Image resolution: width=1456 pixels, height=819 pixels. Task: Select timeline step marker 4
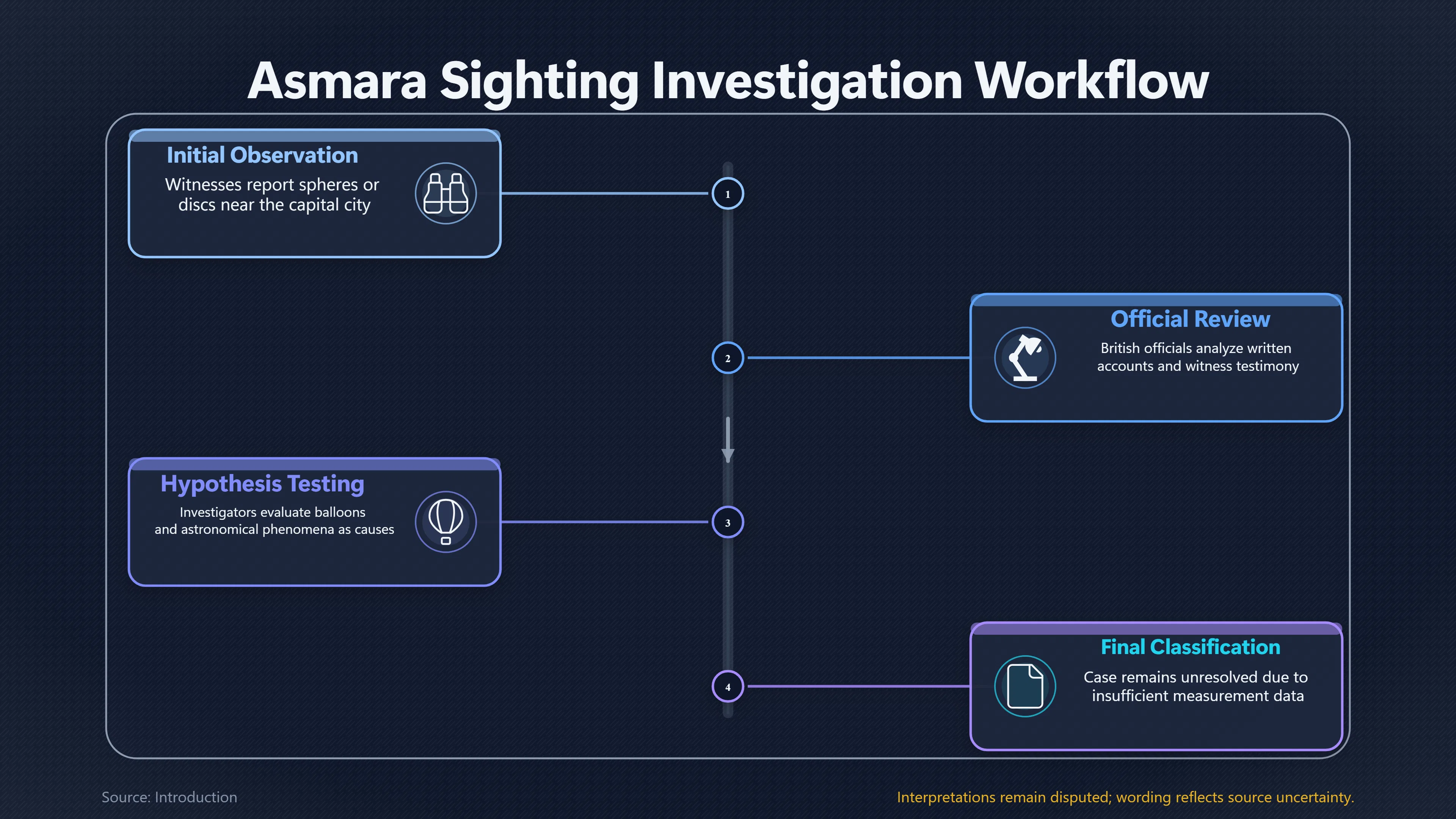click(728, 686)
